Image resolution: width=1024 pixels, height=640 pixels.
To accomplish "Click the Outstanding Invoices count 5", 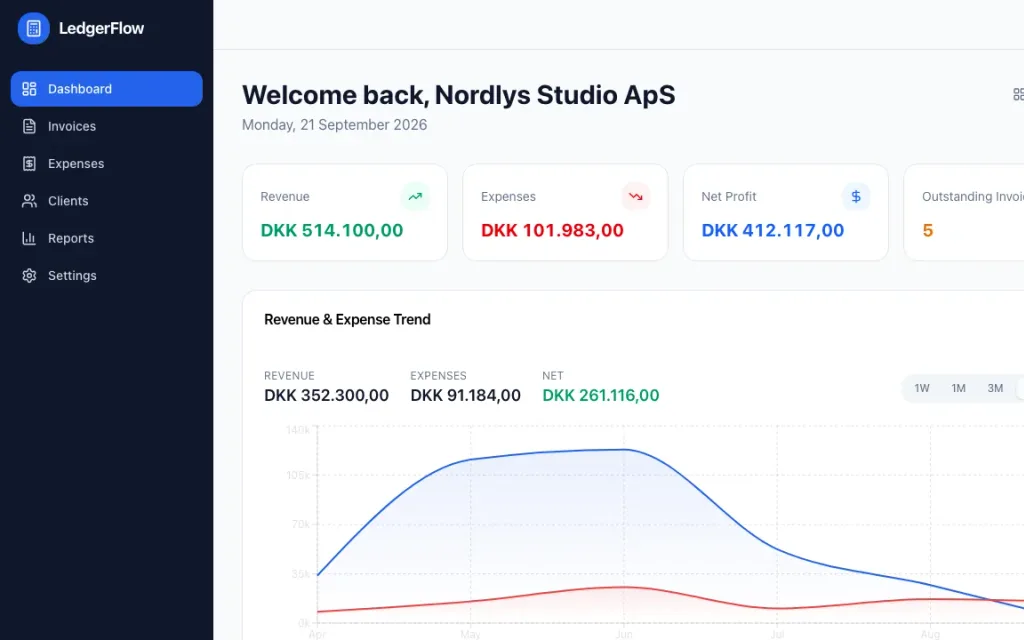I will (927, 231).
